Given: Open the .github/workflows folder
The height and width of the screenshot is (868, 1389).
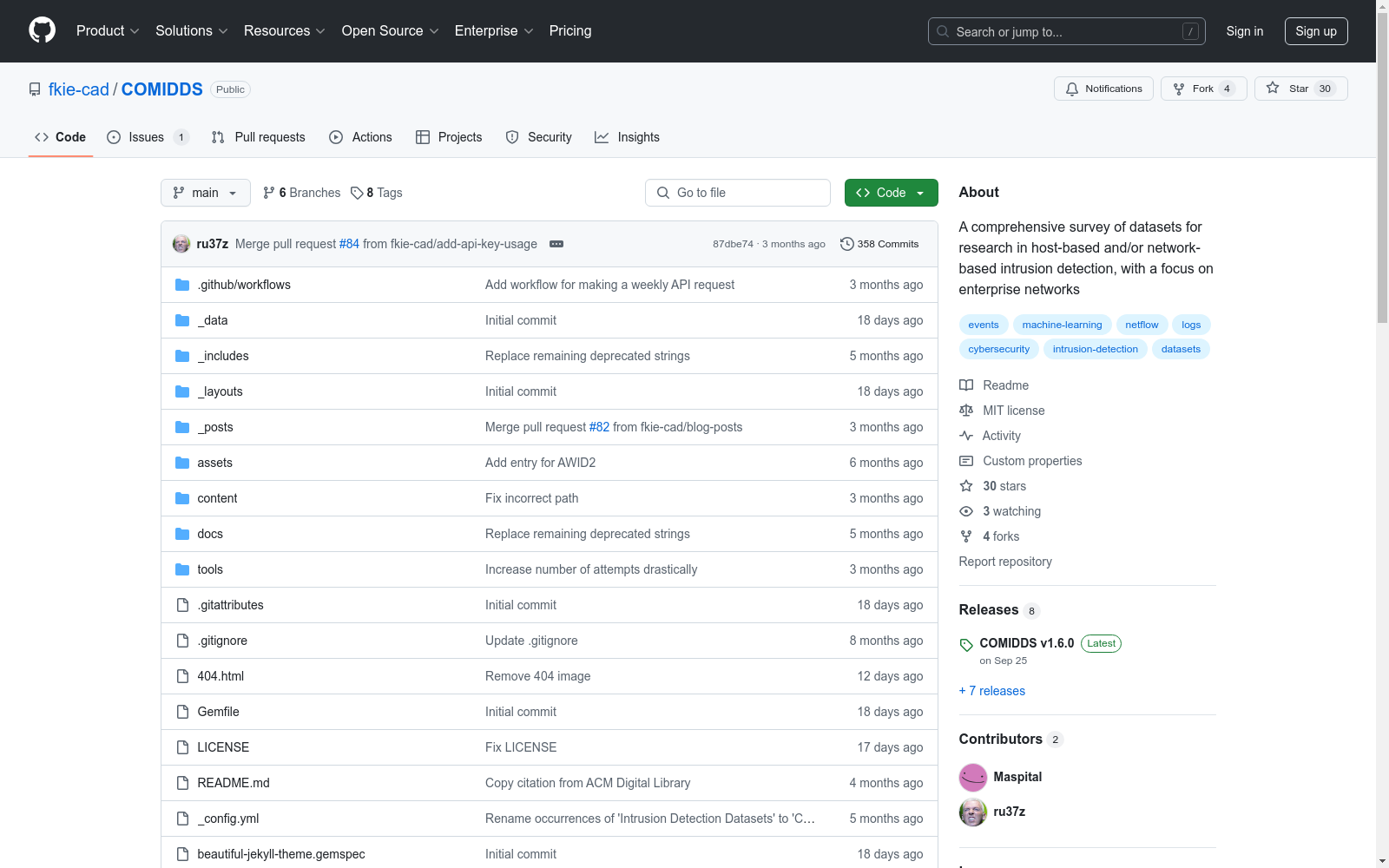Looking at the screenshot, I should click(x=244, y=285).
